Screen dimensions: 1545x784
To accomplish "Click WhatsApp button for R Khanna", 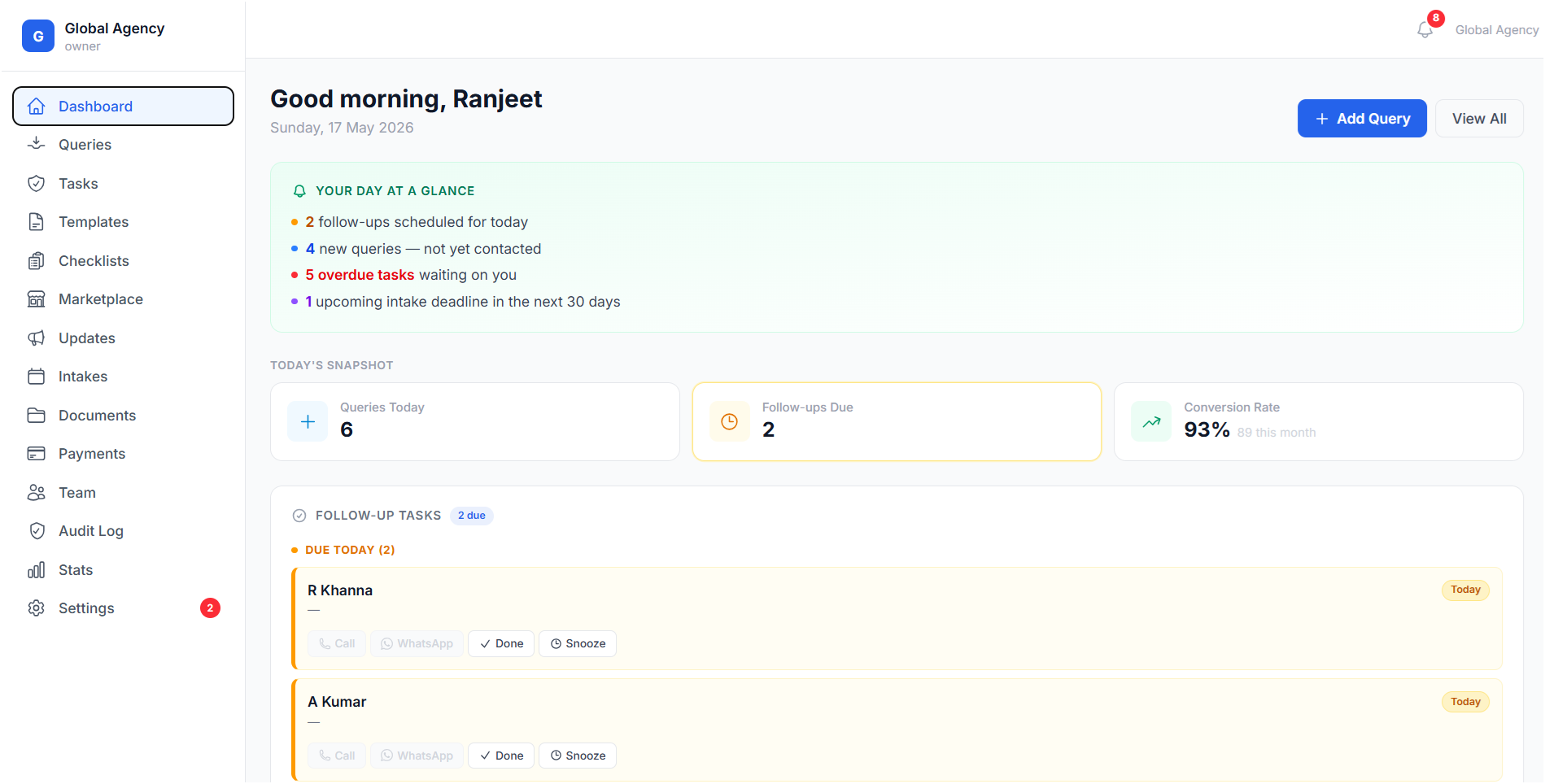I will [x=417, y=643].
